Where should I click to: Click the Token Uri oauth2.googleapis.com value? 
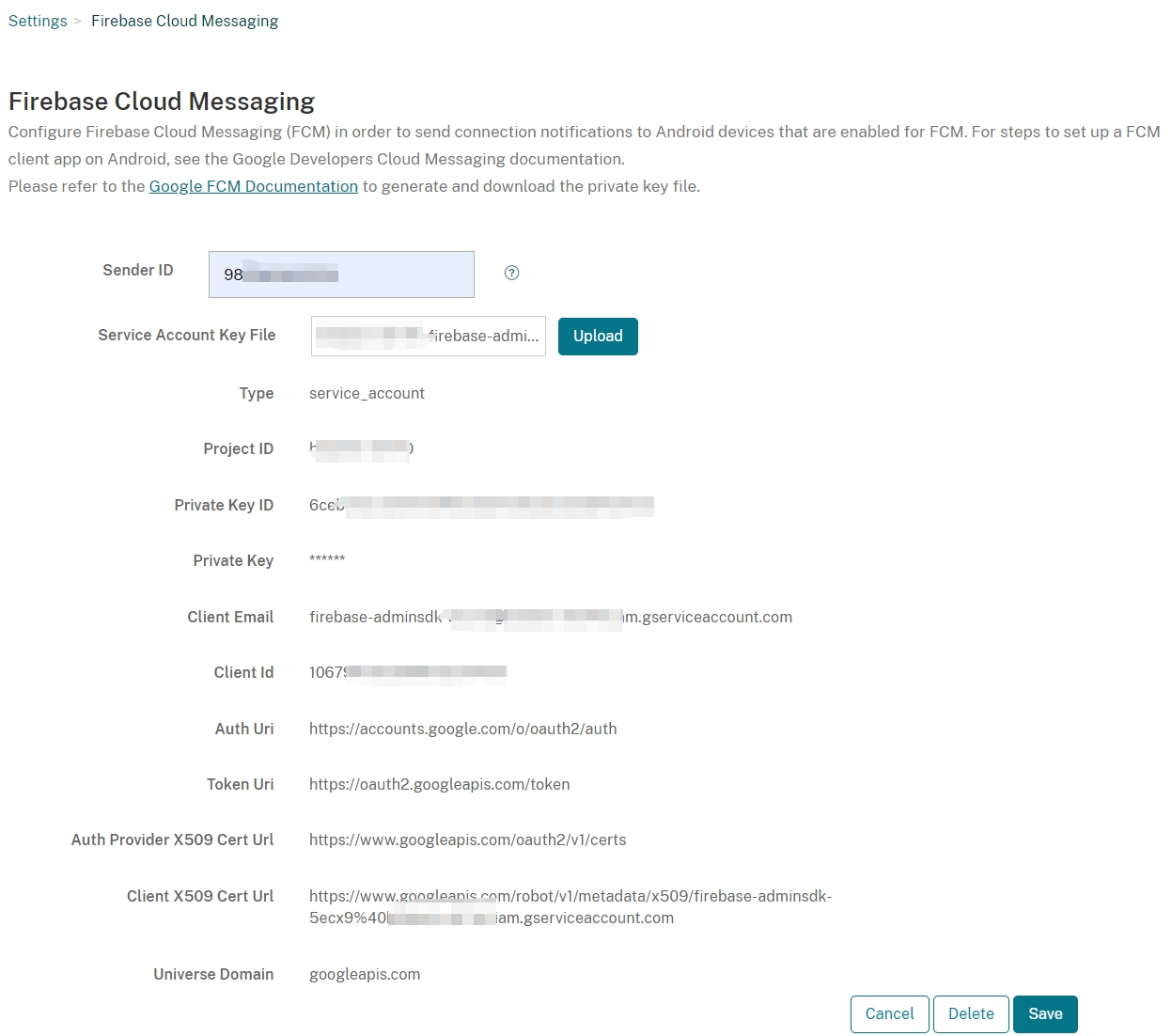pyautogui.click(x=439, y=784)
